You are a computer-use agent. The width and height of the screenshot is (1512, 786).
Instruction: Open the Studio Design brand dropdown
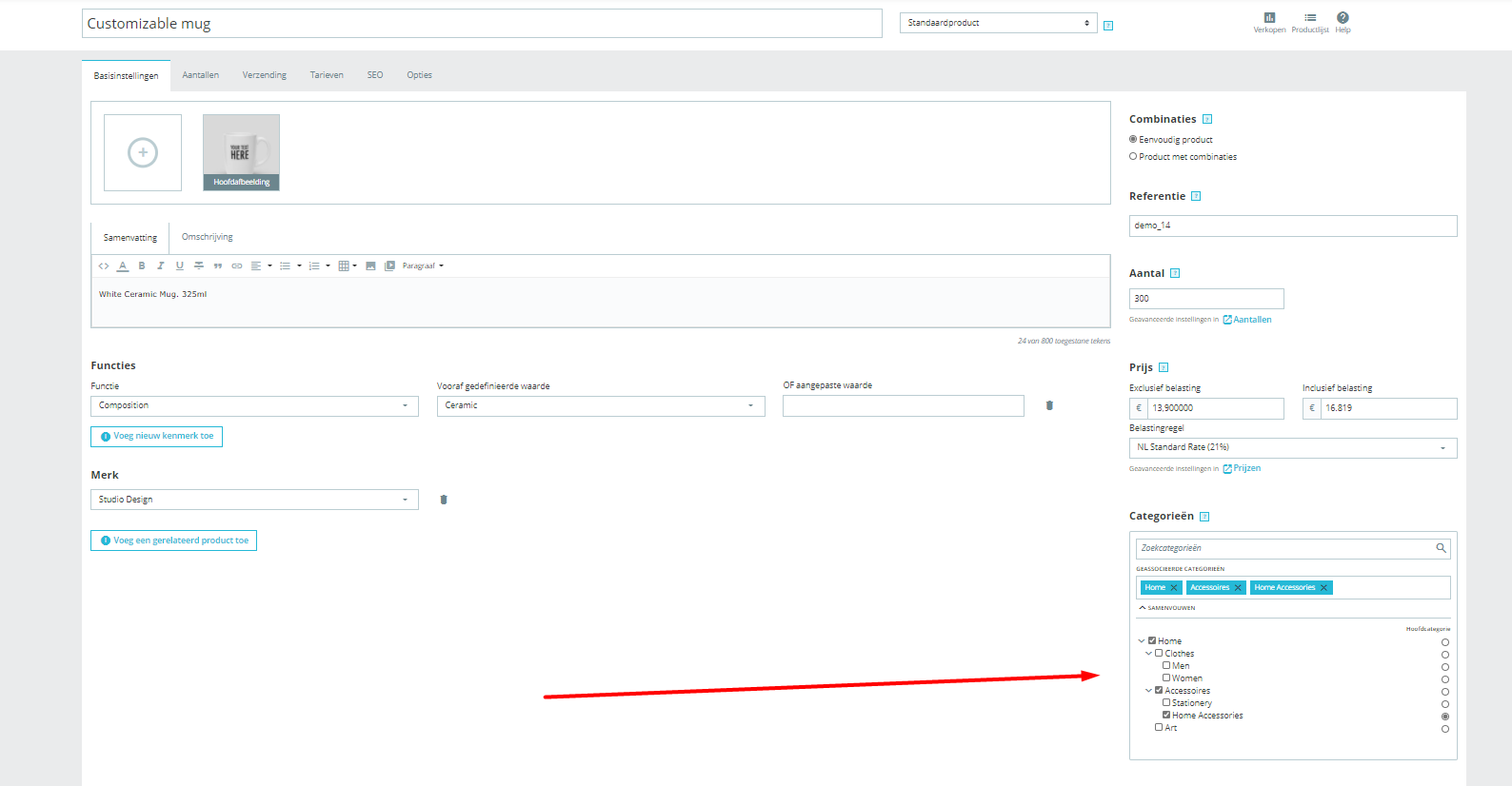click(x=254, y=500)
